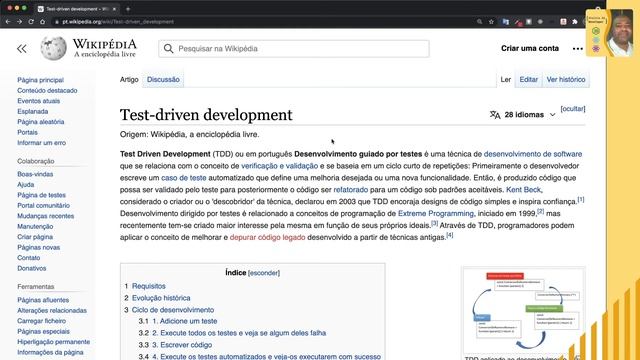Open Criar página sidebar link
This screenshot has height=360, width=640.
point(35,237)
